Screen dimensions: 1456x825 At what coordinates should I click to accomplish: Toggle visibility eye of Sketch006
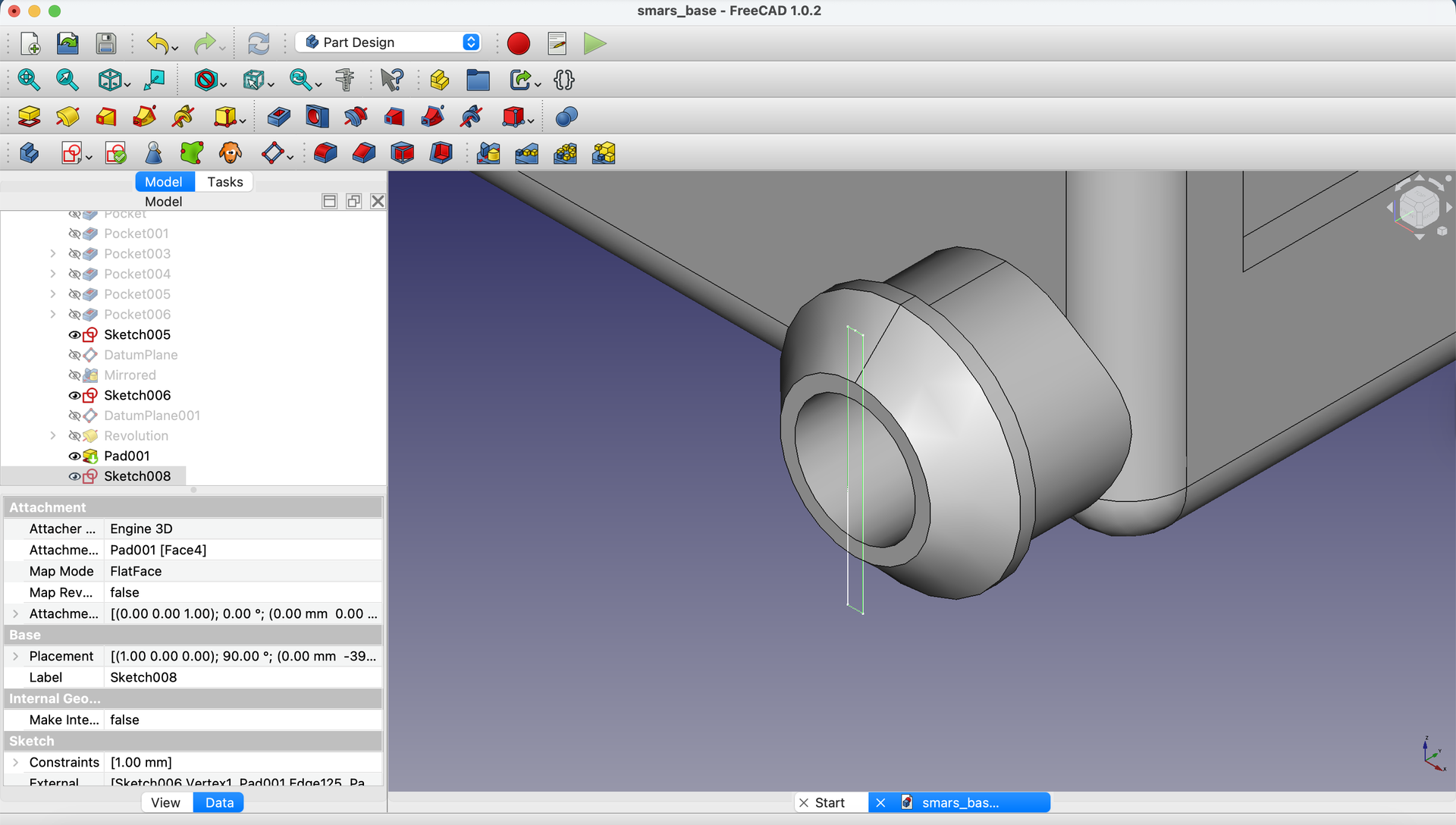[74, 395]
